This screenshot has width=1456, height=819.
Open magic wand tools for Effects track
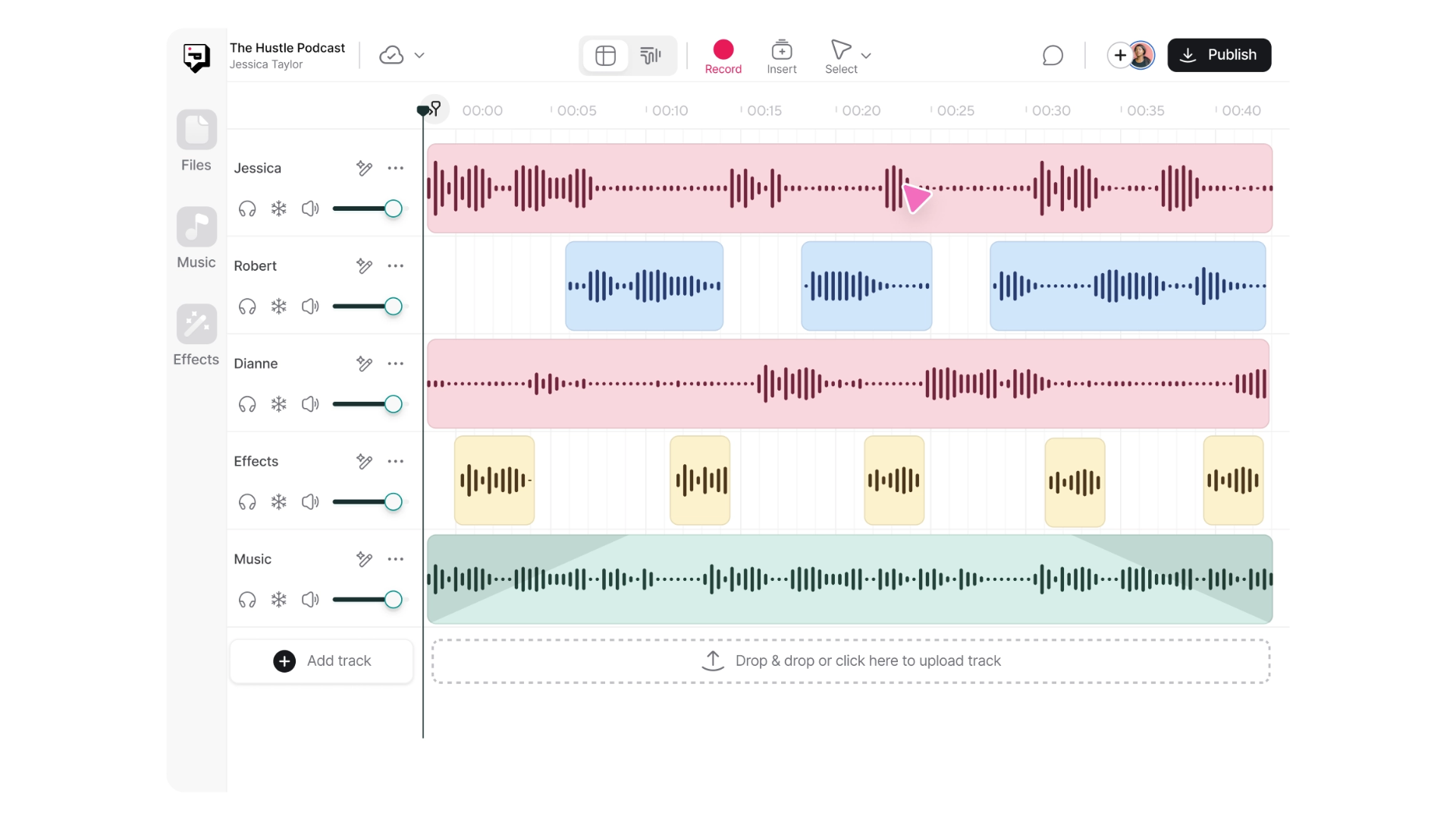pyautogui.click(x=365, y=462)
